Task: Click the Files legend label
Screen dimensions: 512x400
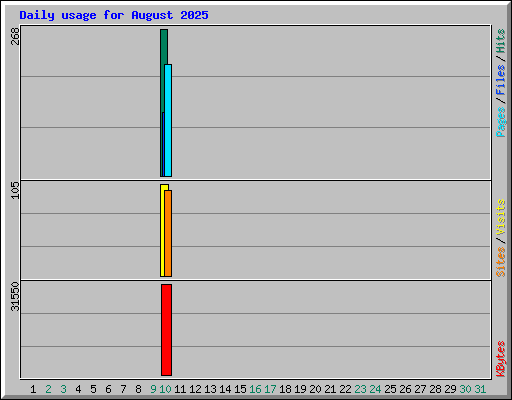Action: (x=500, y=80)
